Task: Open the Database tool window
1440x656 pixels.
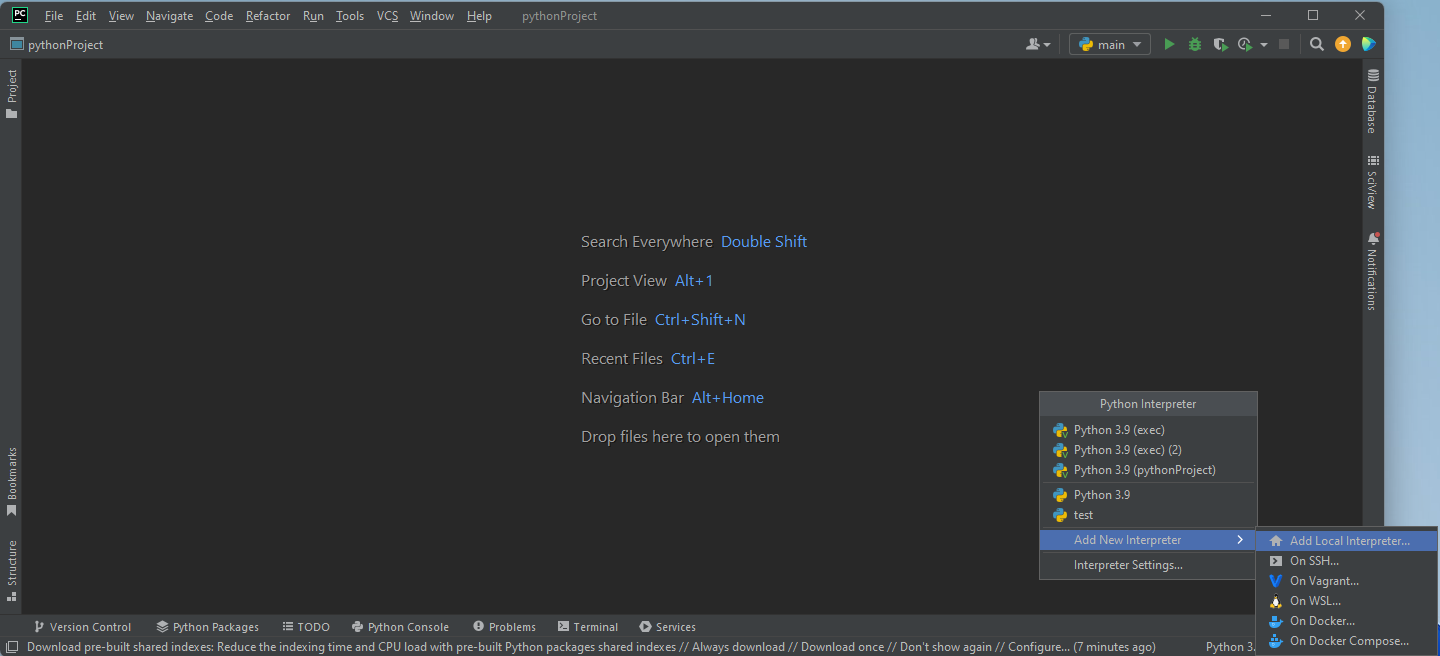Action: click(x=1373, y=101)
